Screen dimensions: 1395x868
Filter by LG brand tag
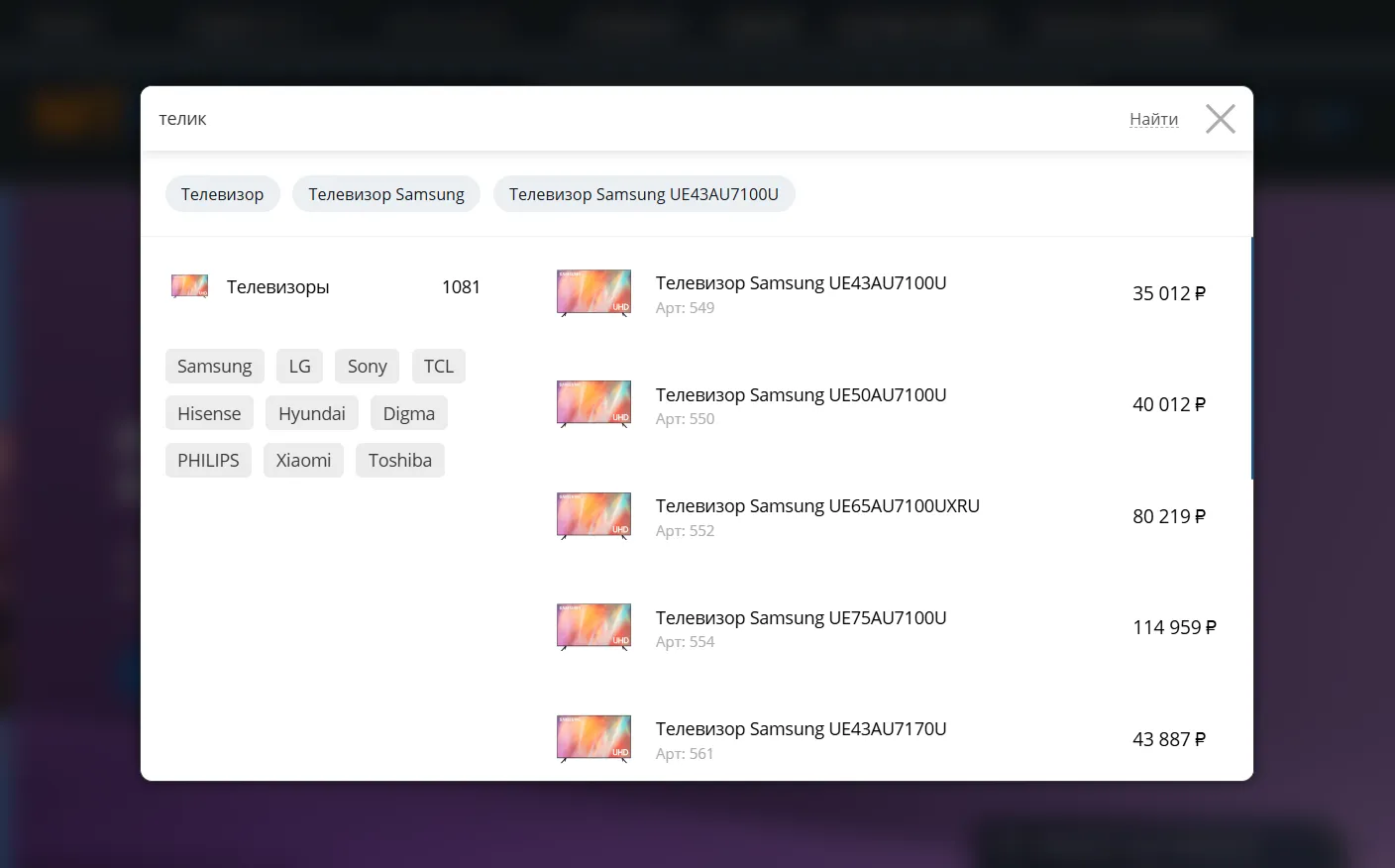[x=299, y=367]
